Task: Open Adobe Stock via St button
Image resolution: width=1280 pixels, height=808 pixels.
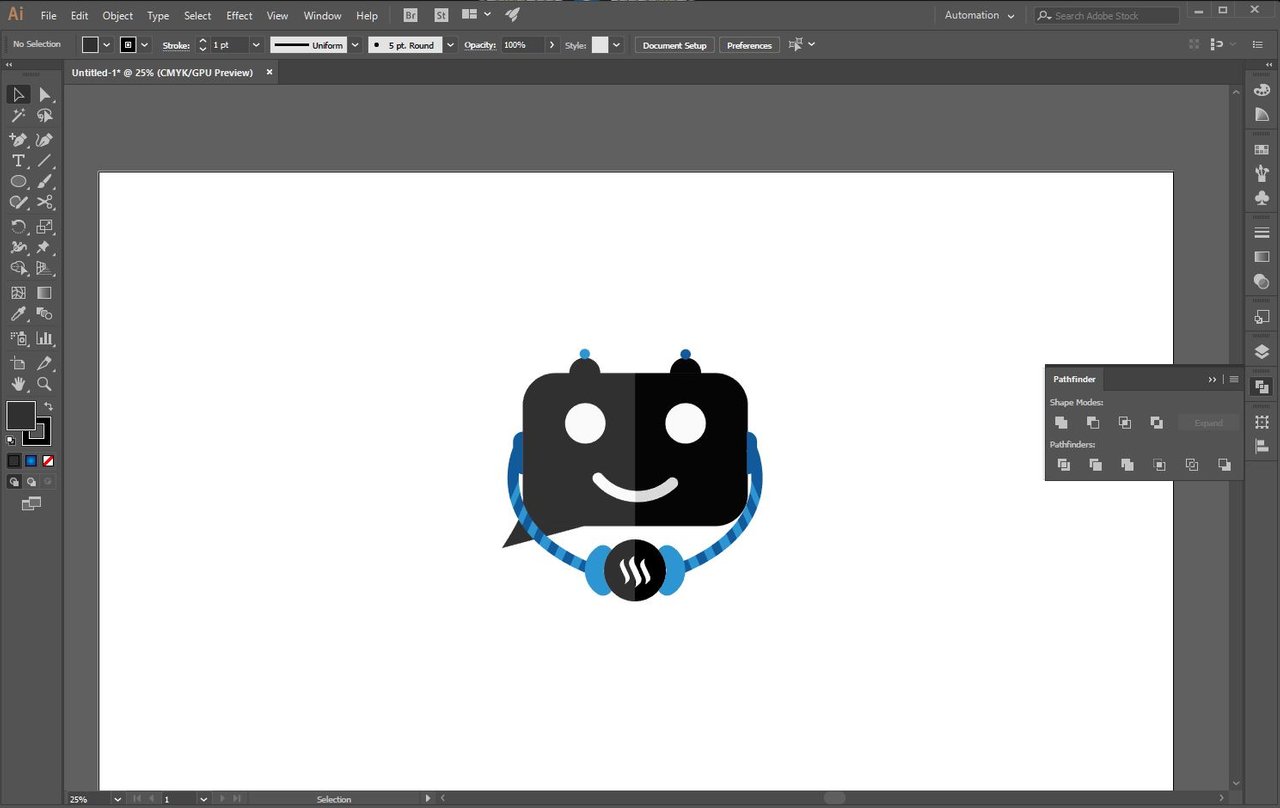Action: (x=440, y=15)
